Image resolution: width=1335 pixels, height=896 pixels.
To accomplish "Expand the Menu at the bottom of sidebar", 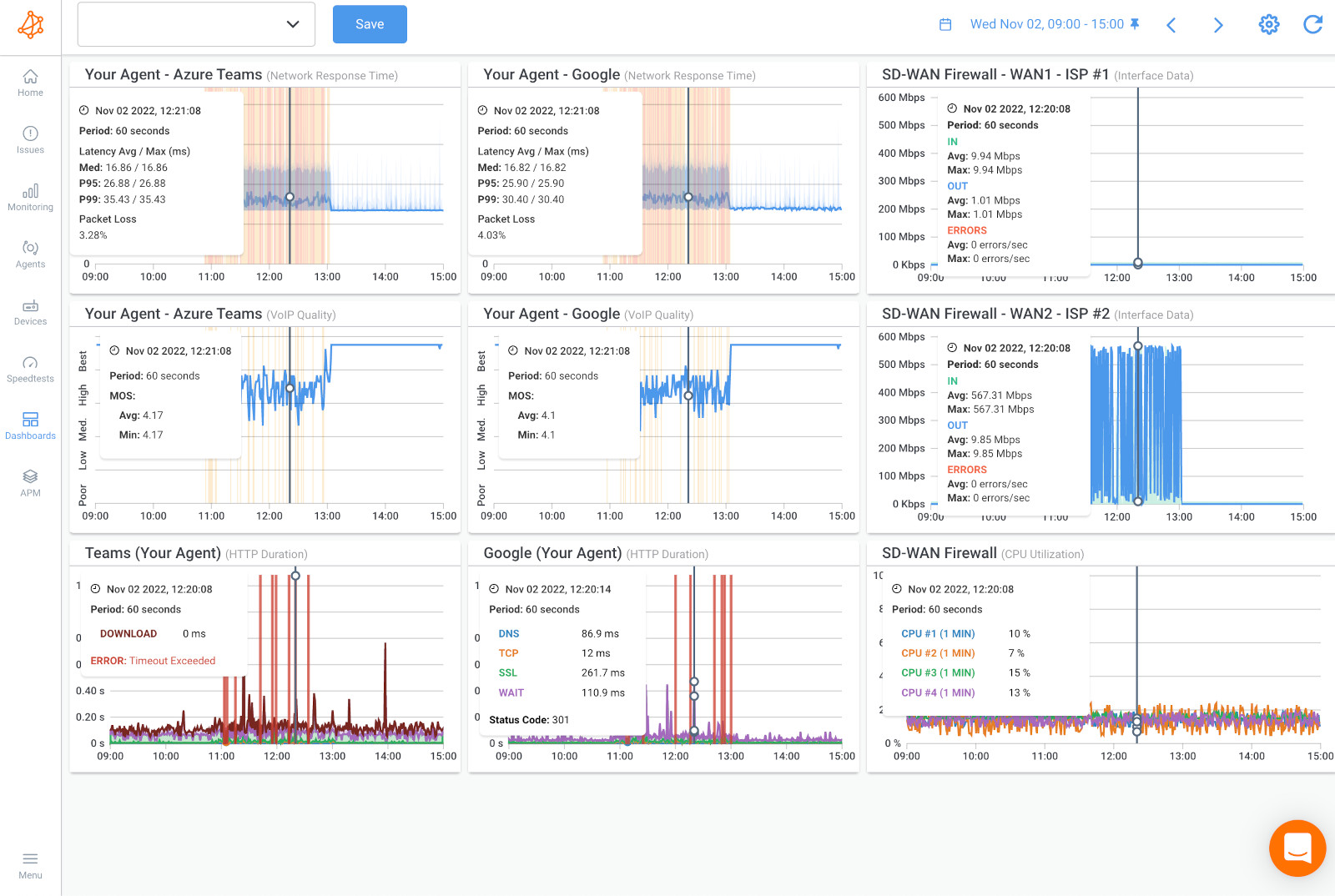I will pyautogui.click(x=30, y=864).
